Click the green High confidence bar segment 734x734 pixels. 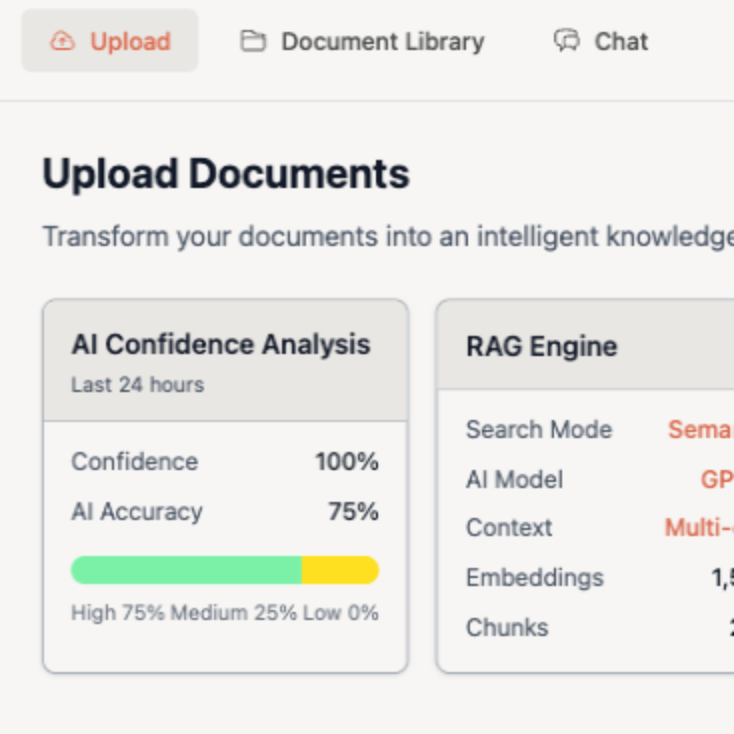(186, 570)
